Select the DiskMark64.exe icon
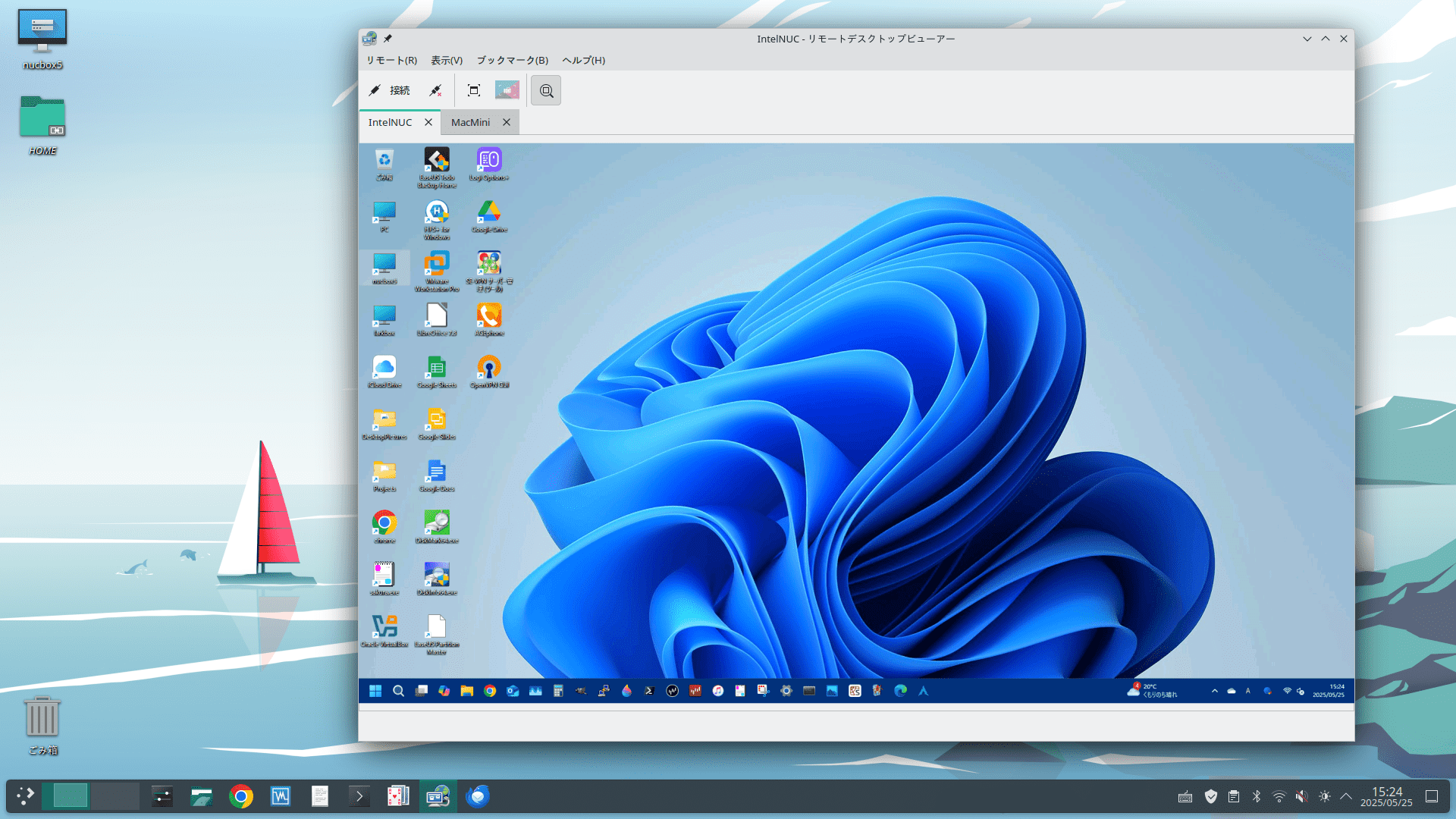 [x=437, y=527]
